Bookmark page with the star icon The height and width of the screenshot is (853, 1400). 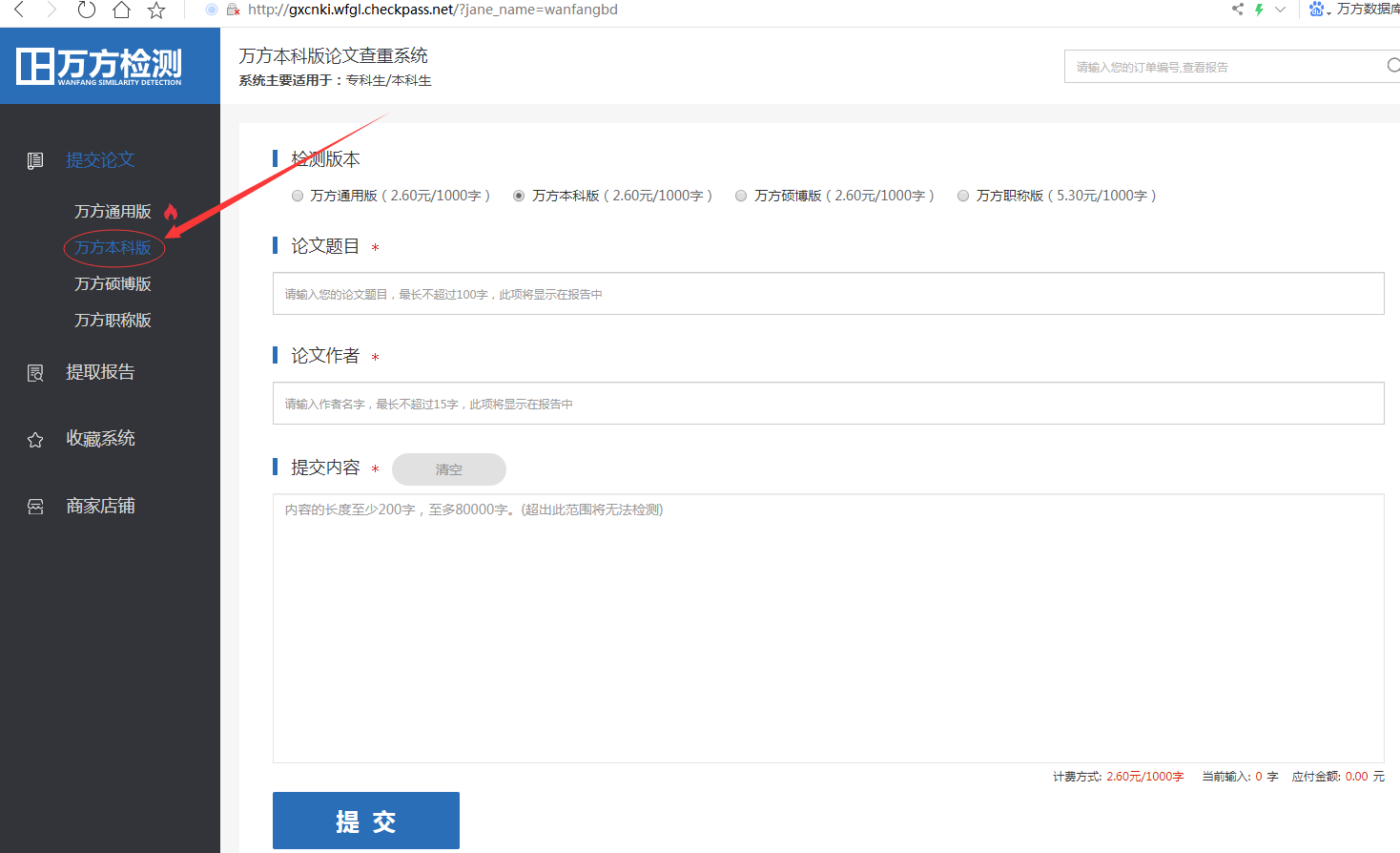click(x=156, y=10)
